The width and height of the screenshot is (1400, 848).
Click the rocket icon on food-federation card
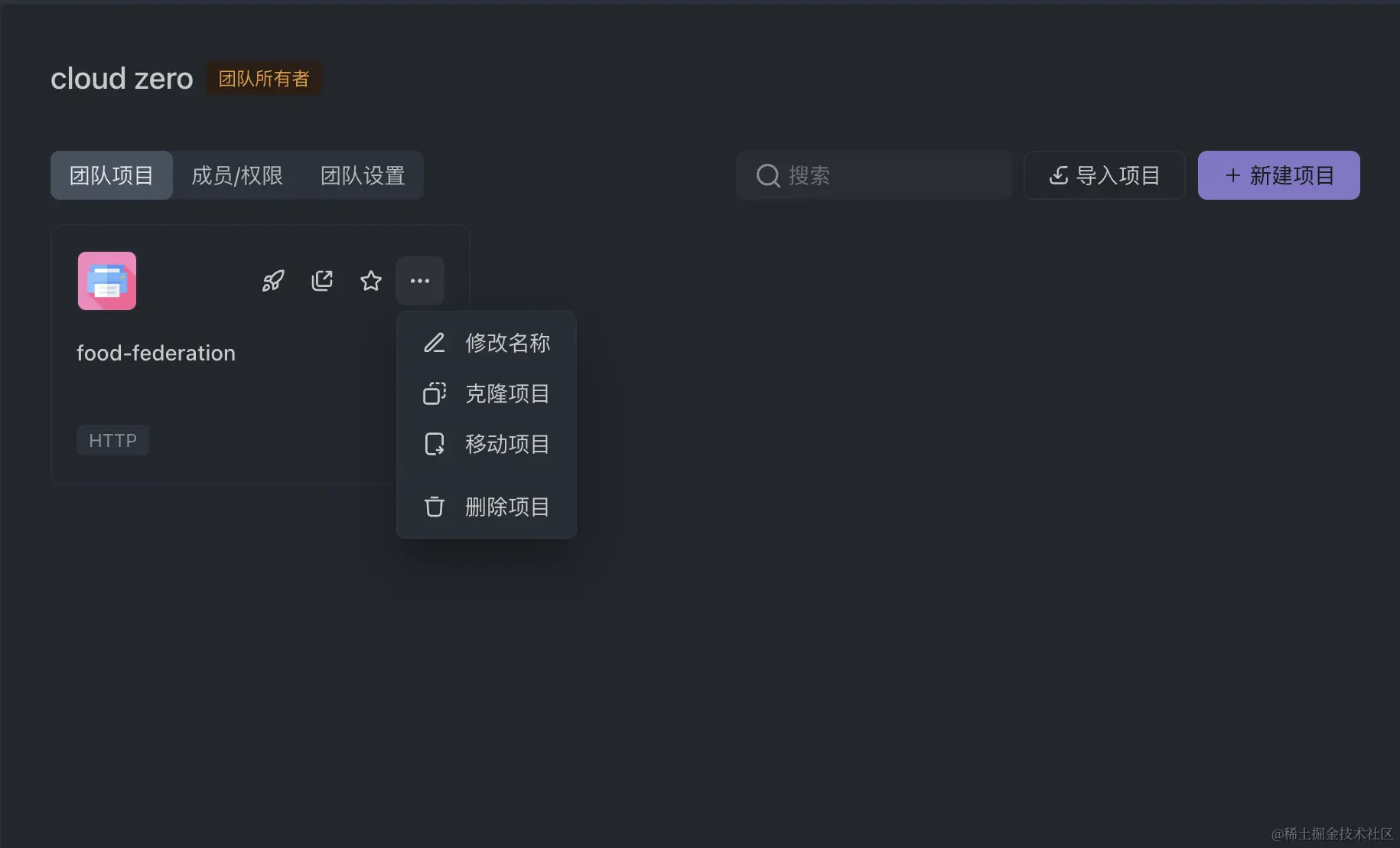tap(273, 281)
